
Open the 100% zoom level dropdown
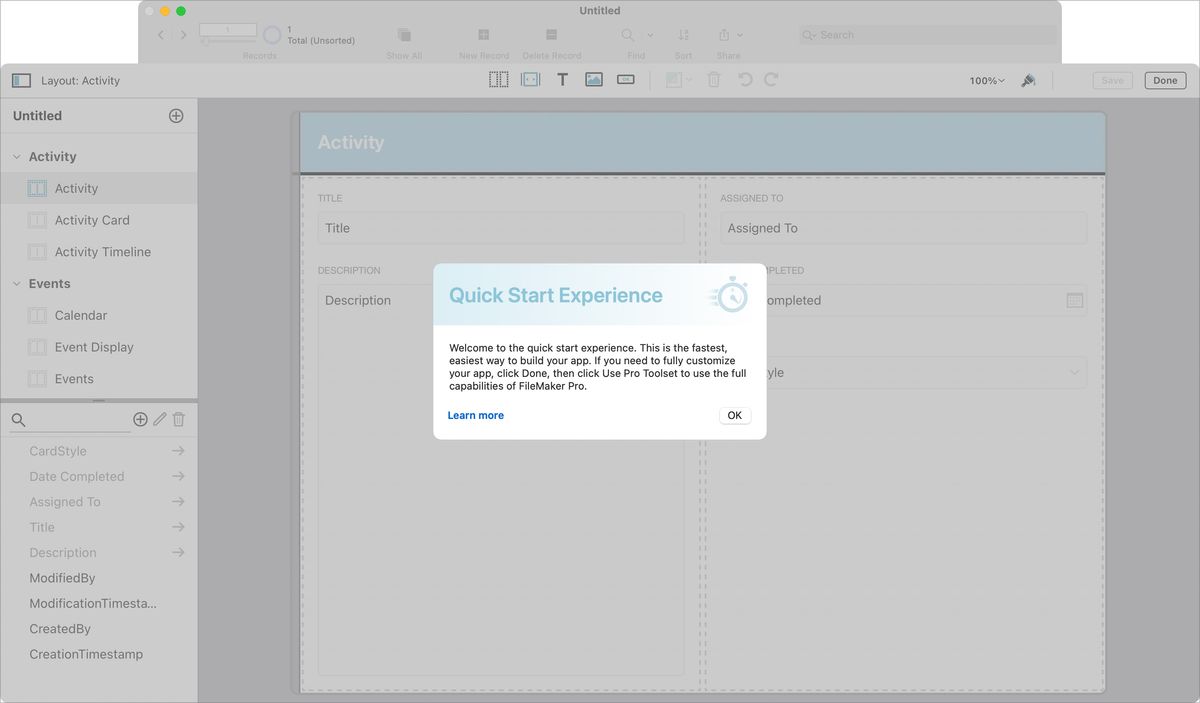(x=986, y=79)
